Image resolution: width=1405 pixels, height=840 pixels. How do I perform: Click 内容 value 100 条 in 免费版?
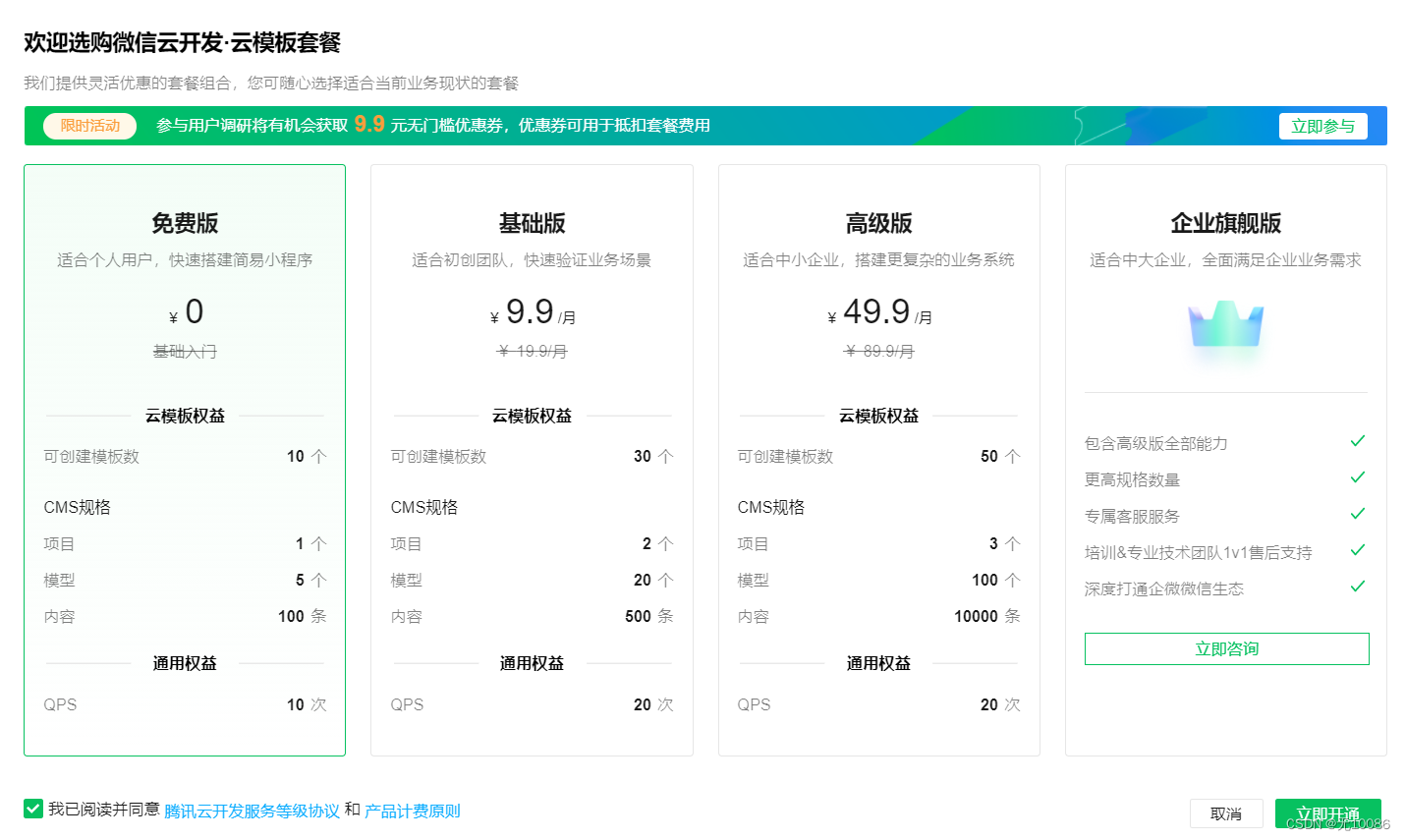pos(303,616)
